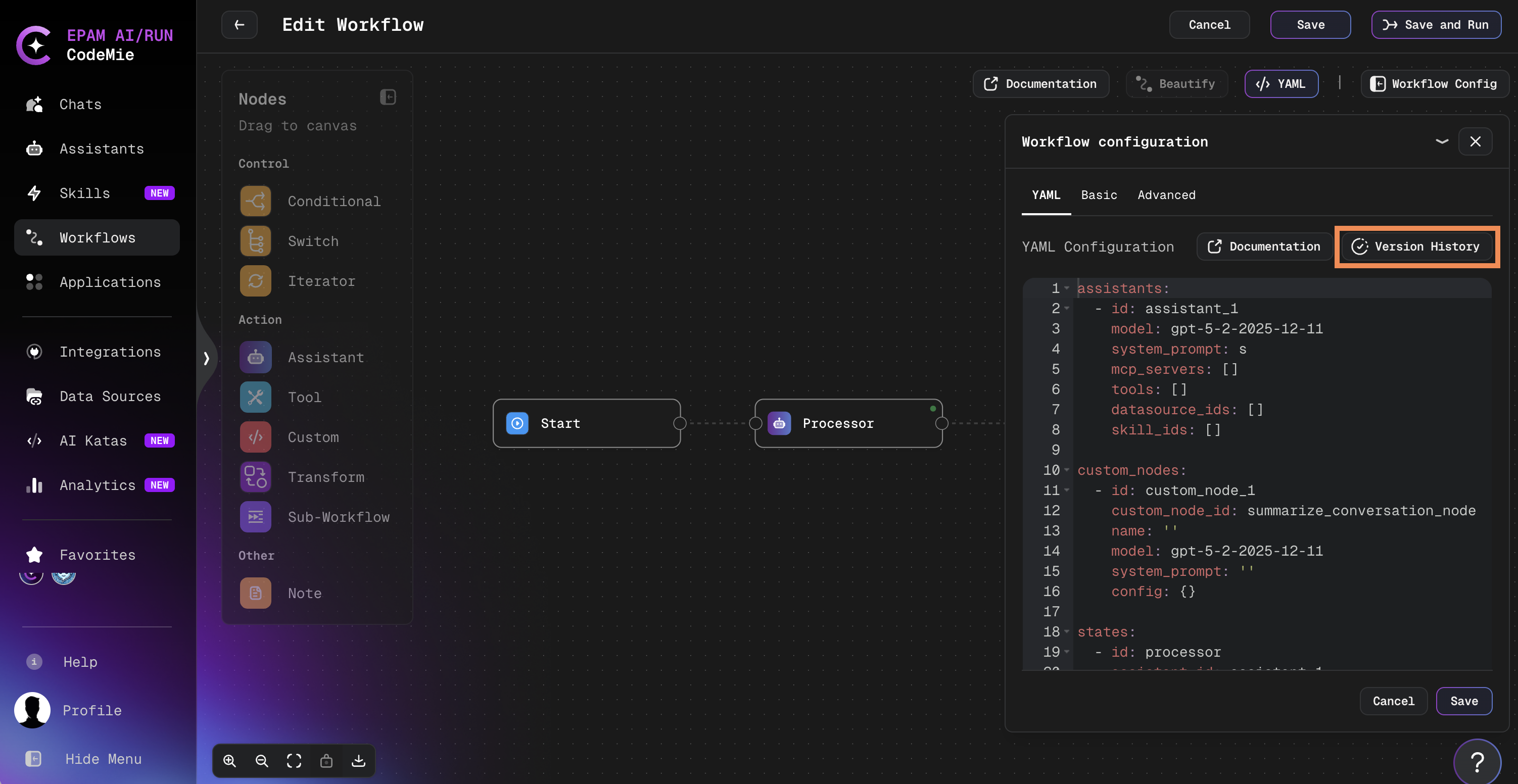
Task: Click the Processor node
Action: point(848,423)
